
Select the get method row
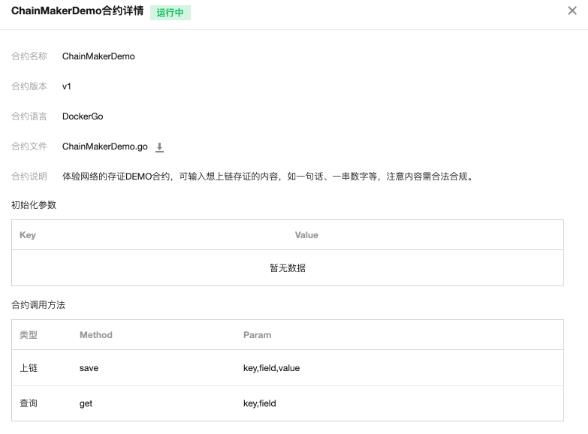tap(287, 403)
